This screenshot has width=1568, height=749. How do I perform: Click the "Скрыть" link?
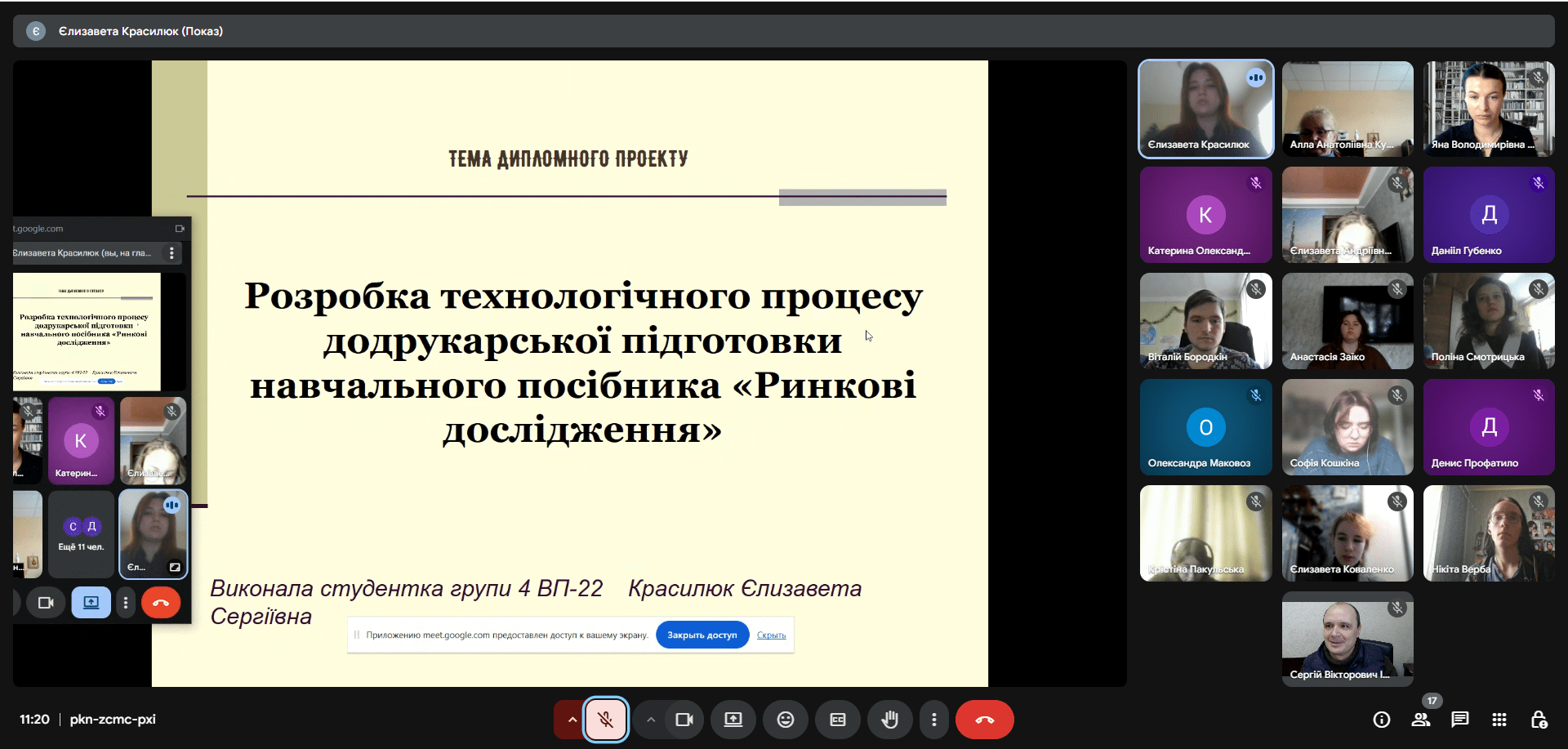[771, 635]
